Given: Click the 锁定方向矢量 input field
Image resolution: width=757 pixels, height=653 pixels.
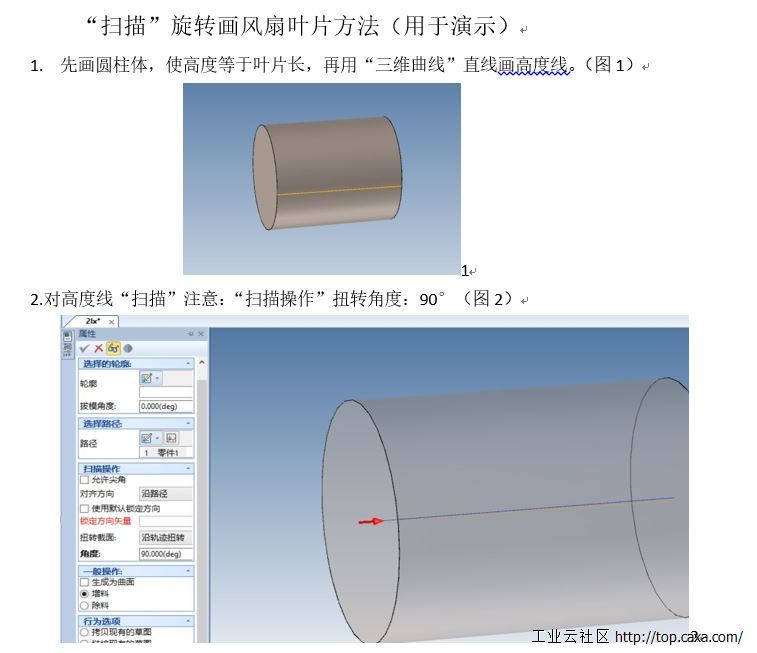Looking at the screenshot, I should coord(166,521).
